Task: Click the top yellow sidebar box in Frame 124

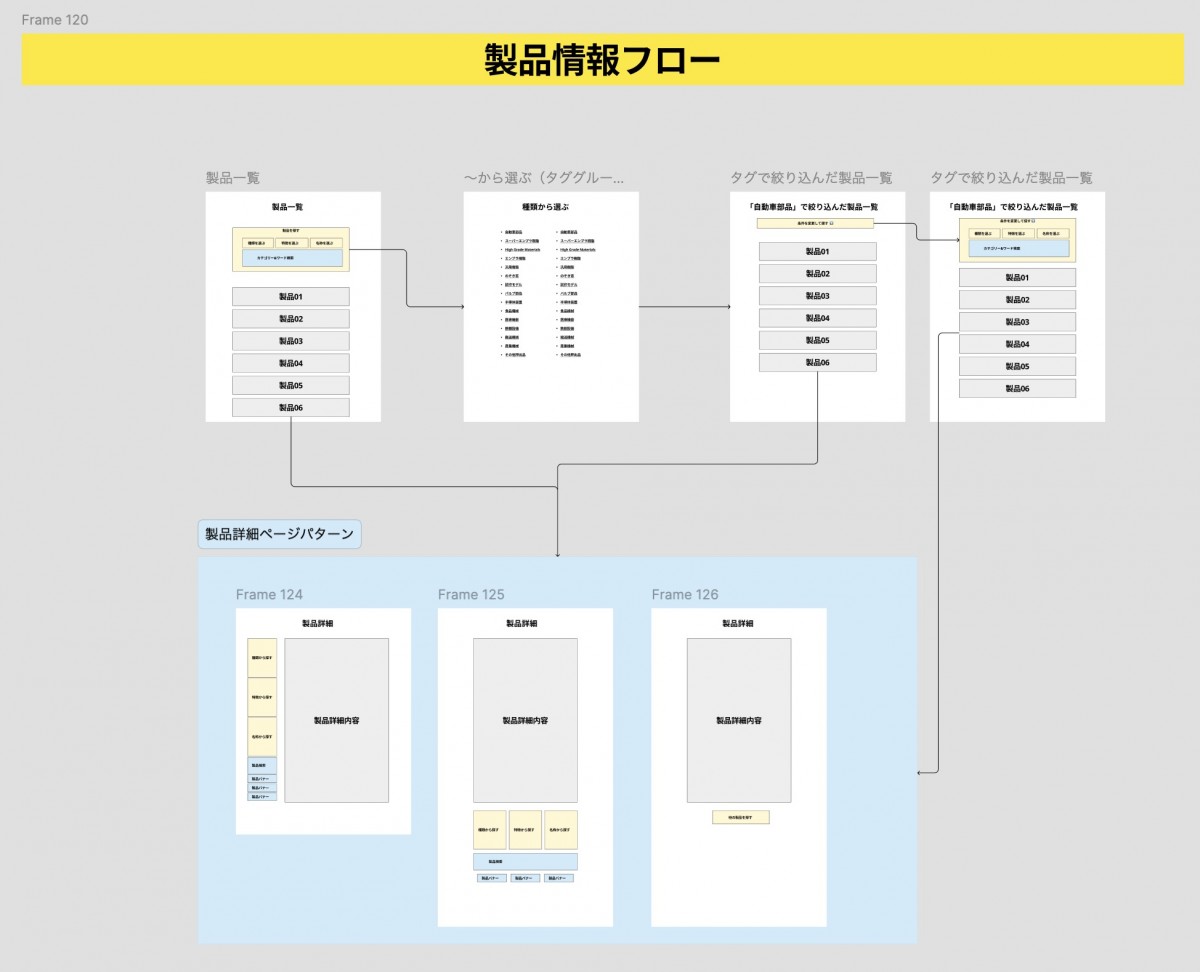Action: point(262,658)
